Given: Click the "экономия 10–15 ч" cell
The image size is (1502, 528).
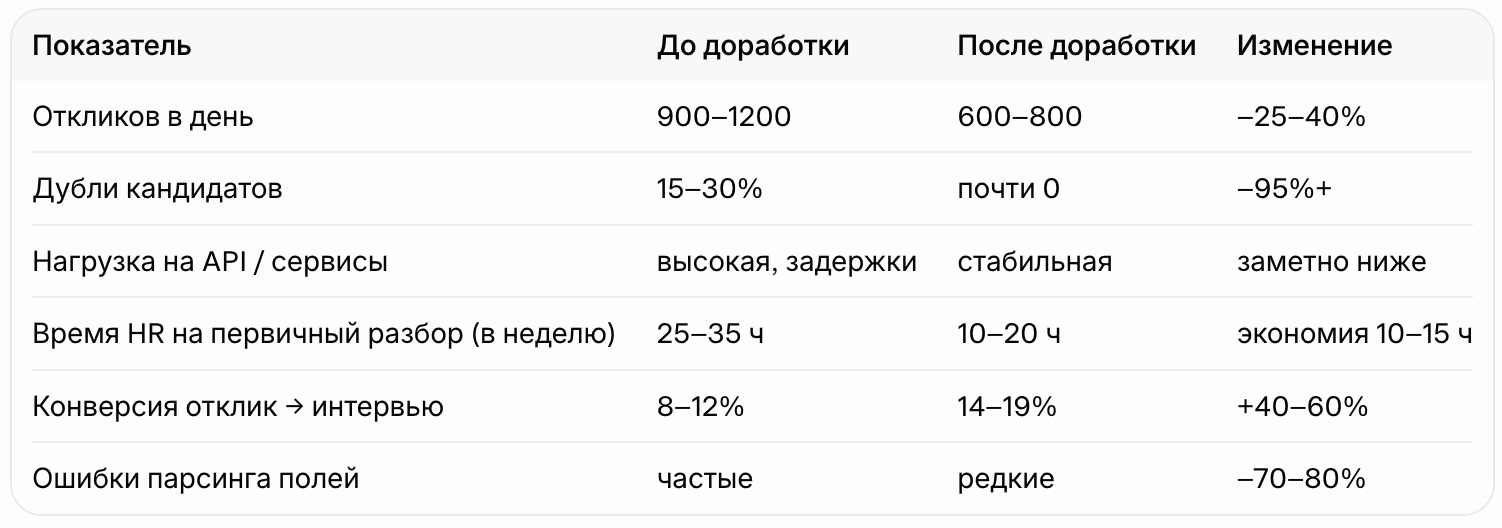Looking at the screenshot, I should (x=1354, y=334).
